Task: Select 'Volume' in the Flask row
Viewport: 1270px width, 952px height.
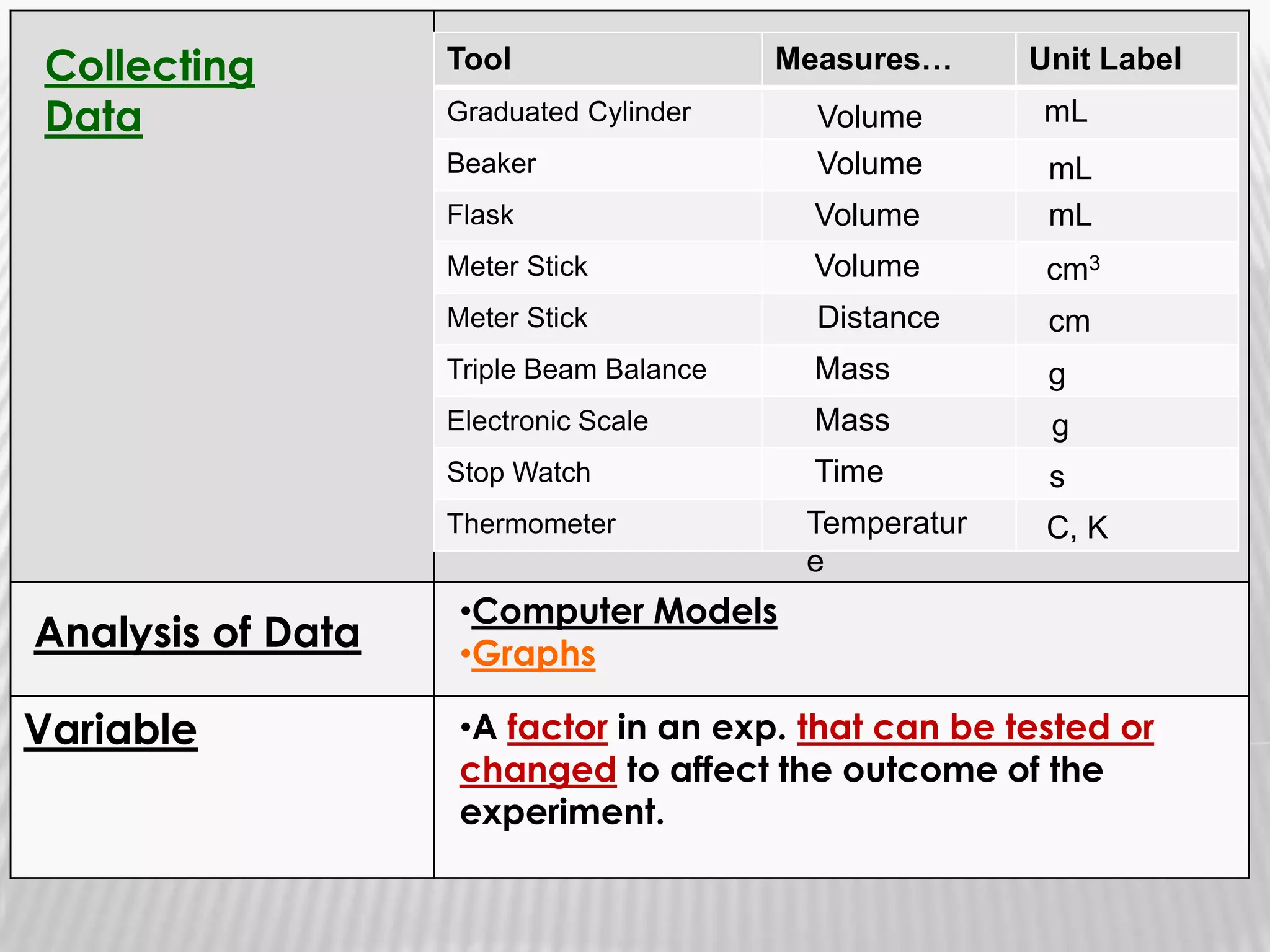Action: click(x=867, y=215)
